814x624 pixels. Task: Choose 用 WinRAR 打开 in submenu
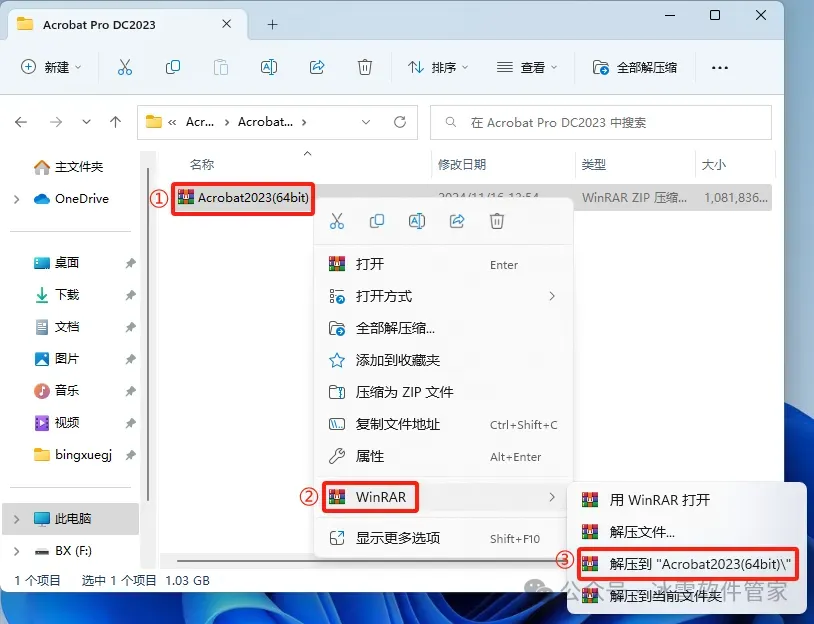click(686, 500)
